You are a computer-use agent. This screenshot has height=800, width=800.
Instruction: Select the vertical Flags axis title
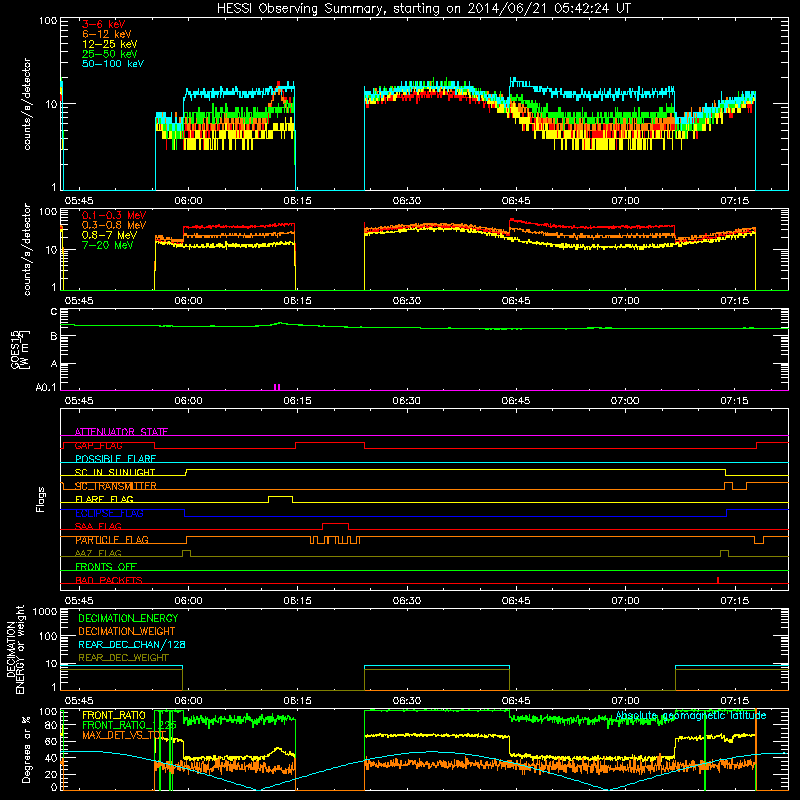(x=40, y=499)
